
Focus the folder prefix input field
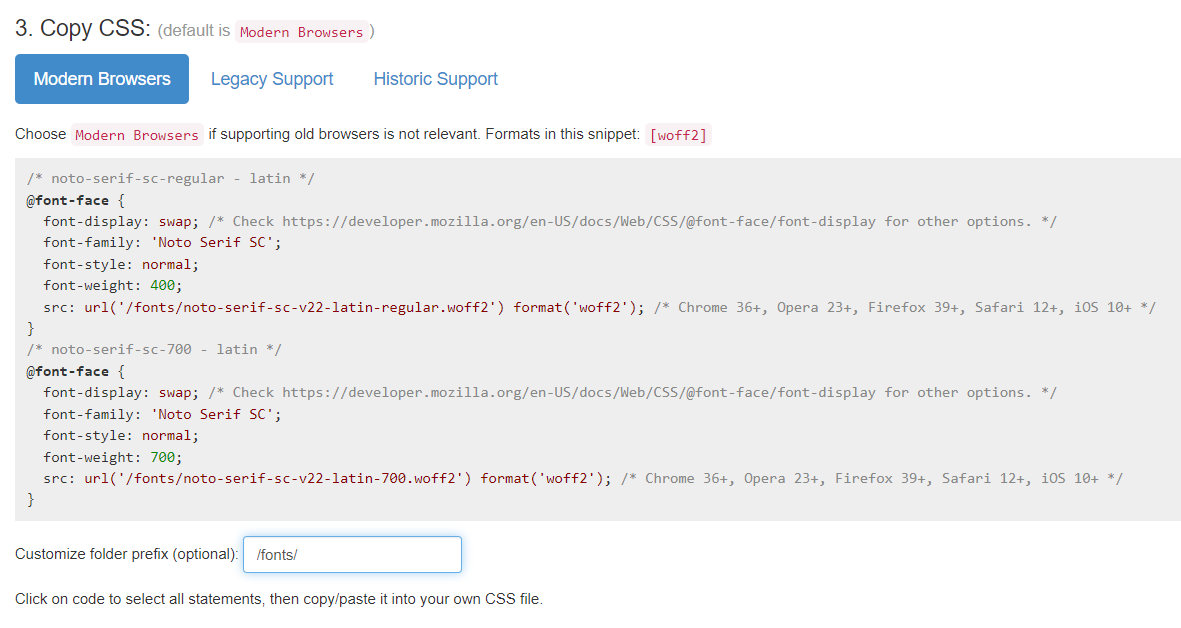pos(352,554)
